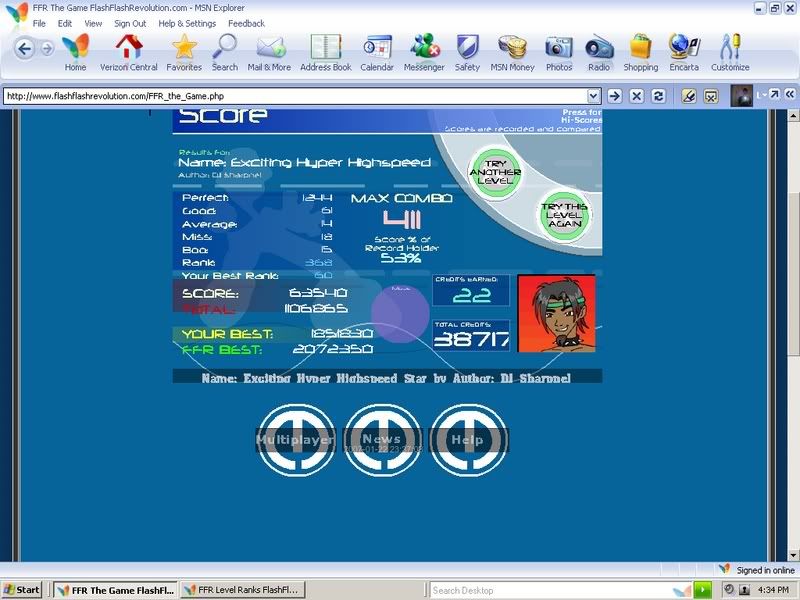Open the View menu

(93, 23)
